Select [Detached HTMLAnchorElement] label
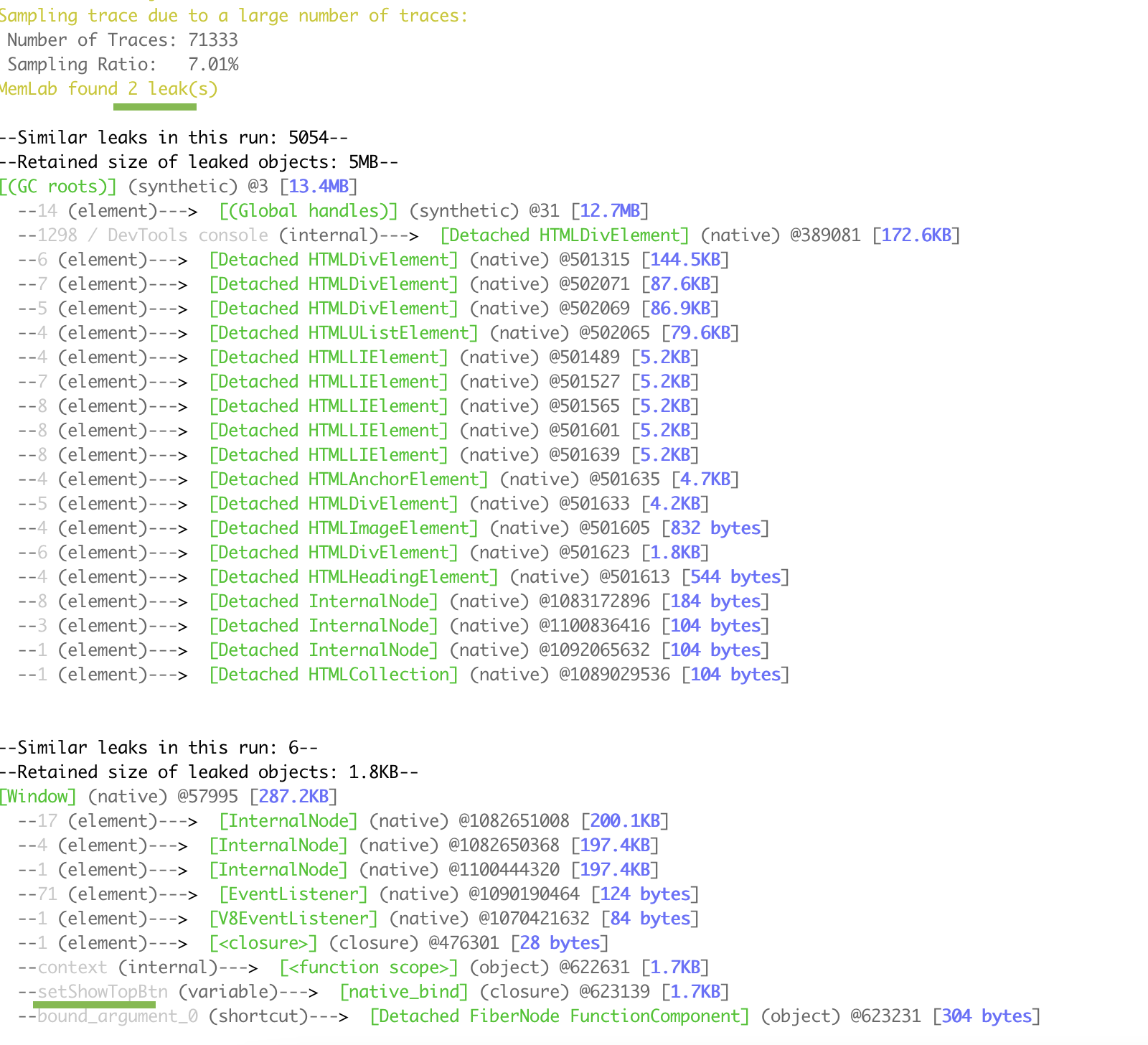Screen dimensions: 1148x1045 click(x=349, y=479)
